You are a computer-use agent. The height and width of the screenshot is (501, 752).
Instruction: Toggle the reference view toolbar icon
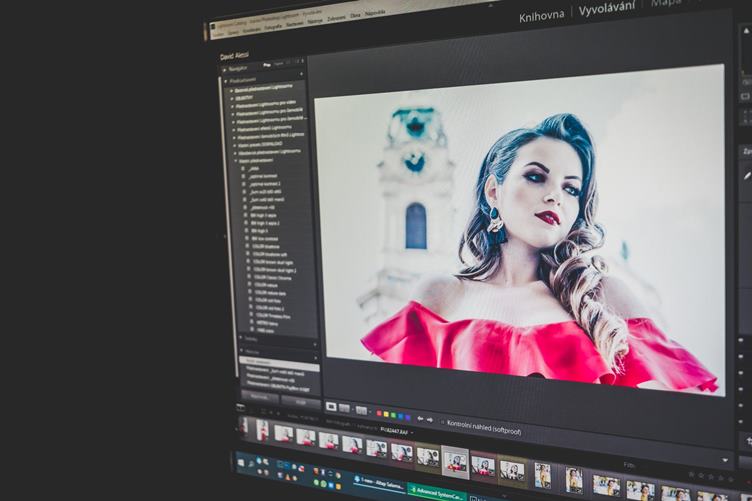(344, 408)
